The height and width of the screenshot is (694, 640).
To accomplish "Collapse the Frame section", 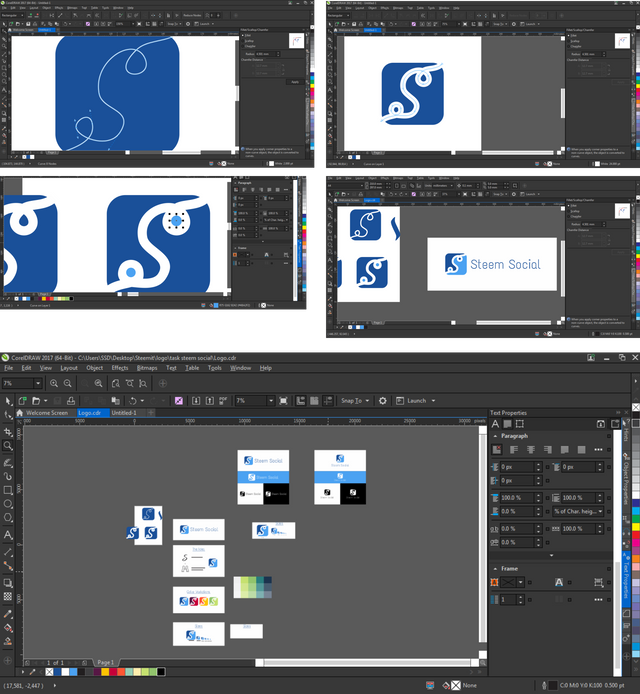I will 495,569.
